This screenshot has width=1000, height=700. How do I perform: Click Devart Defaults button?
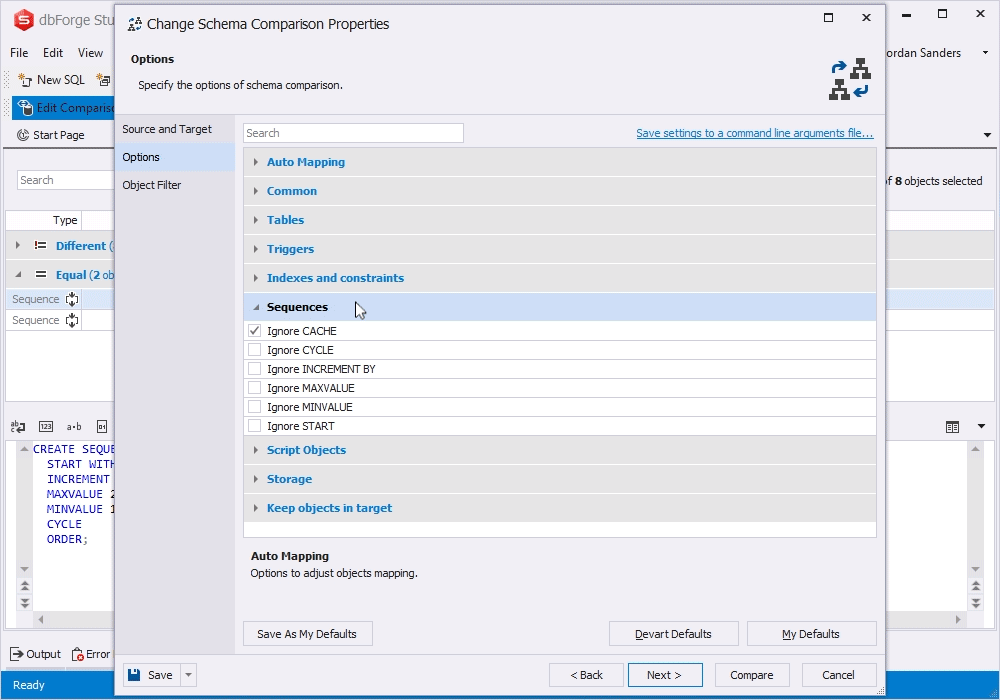click(673, 634)
